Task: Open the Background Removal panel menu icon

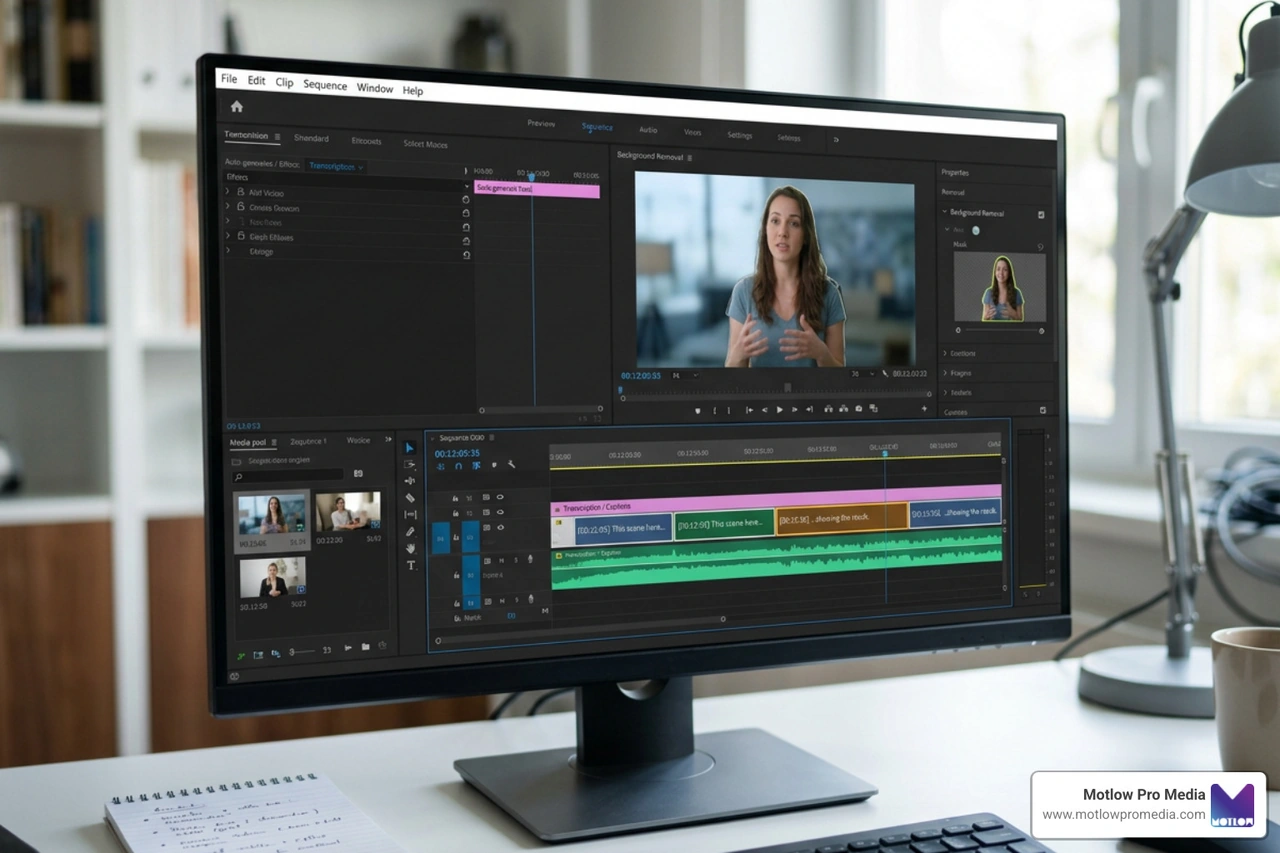Action: [690, 157]
